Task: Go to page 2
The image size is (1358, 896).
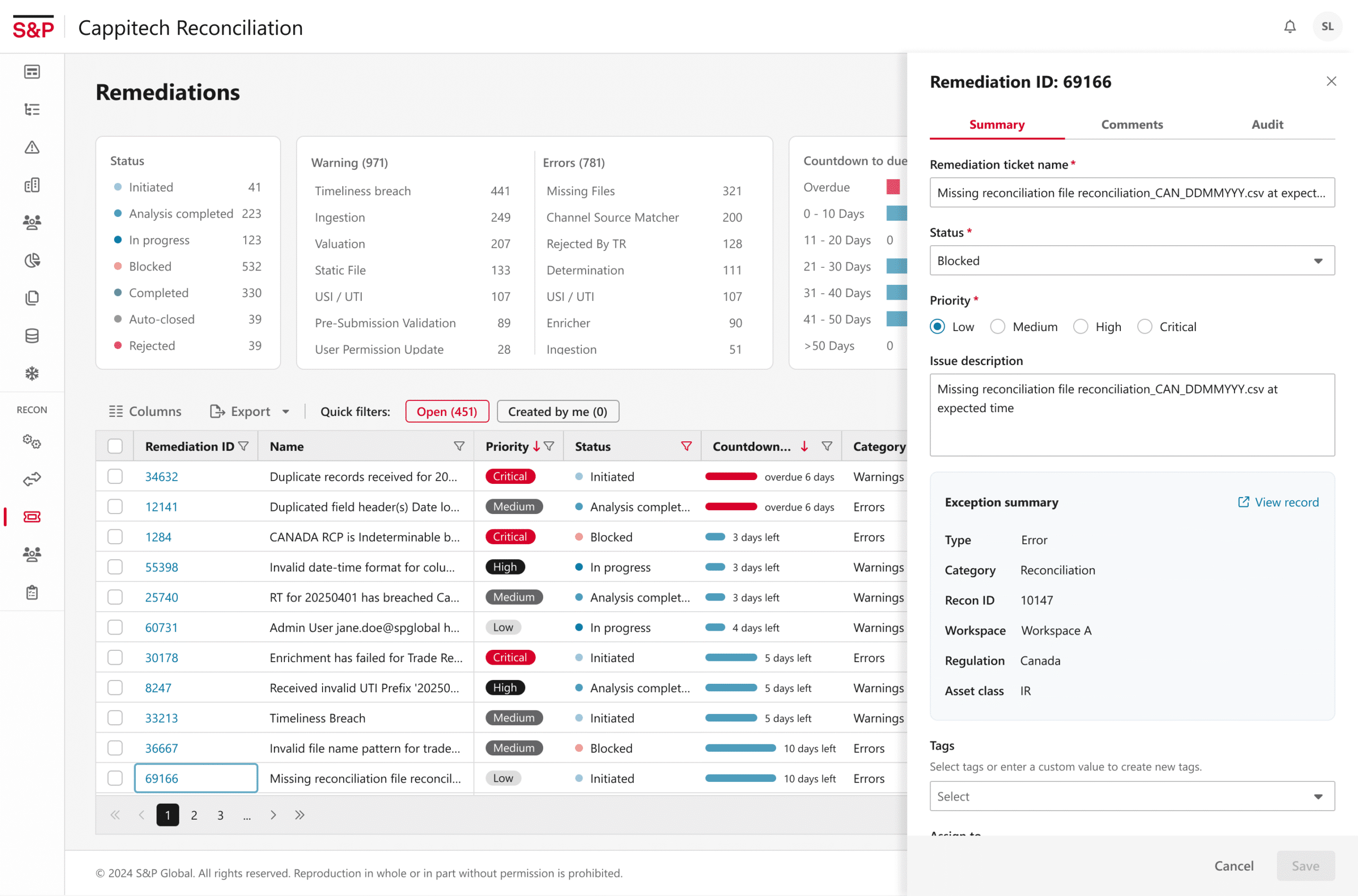Action: (x=194, y=815)
